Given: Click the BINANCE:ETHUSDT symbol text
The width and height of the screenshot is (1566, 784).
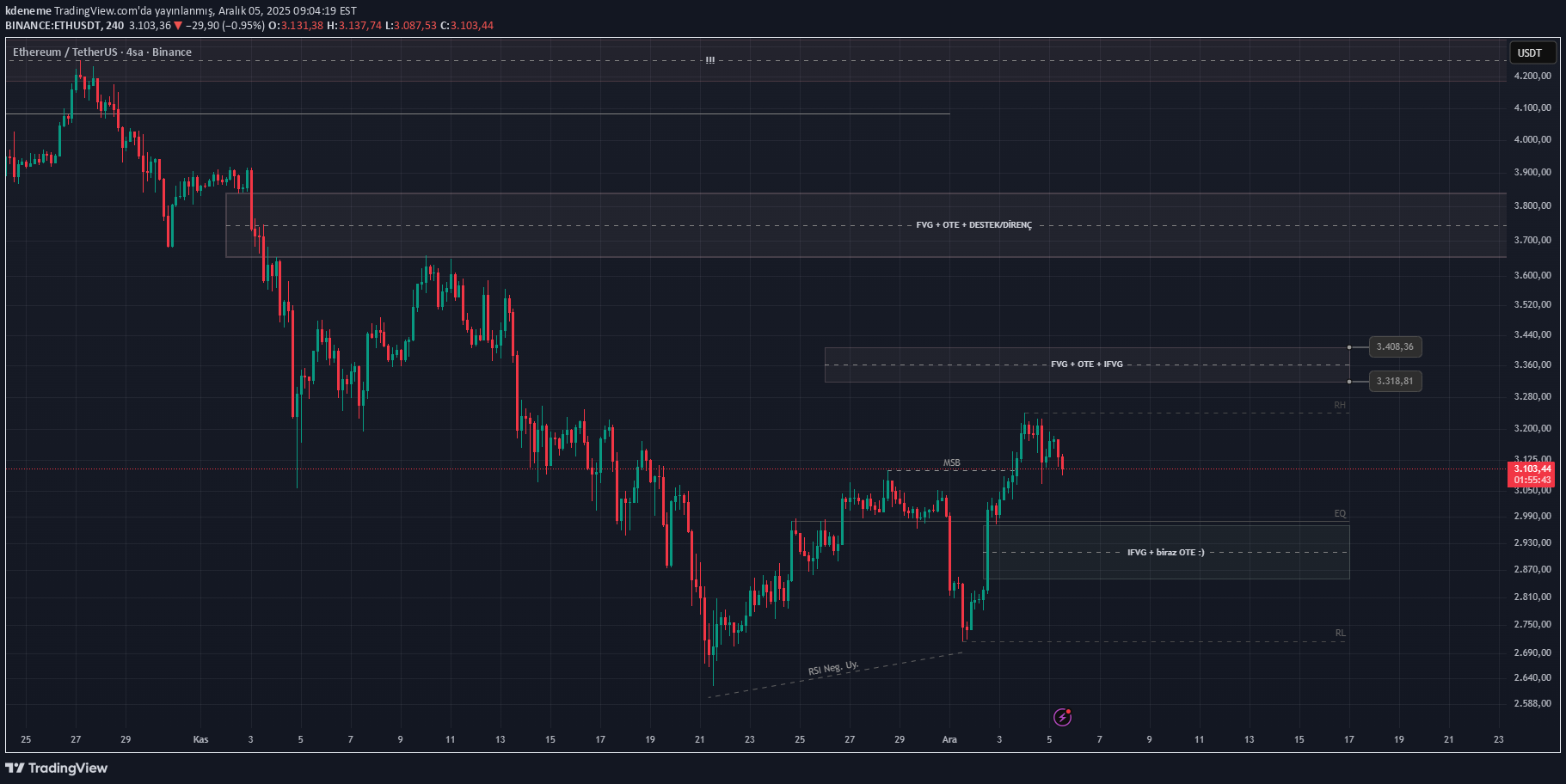Looking at the screenshot, I should (x=53, y=26).
